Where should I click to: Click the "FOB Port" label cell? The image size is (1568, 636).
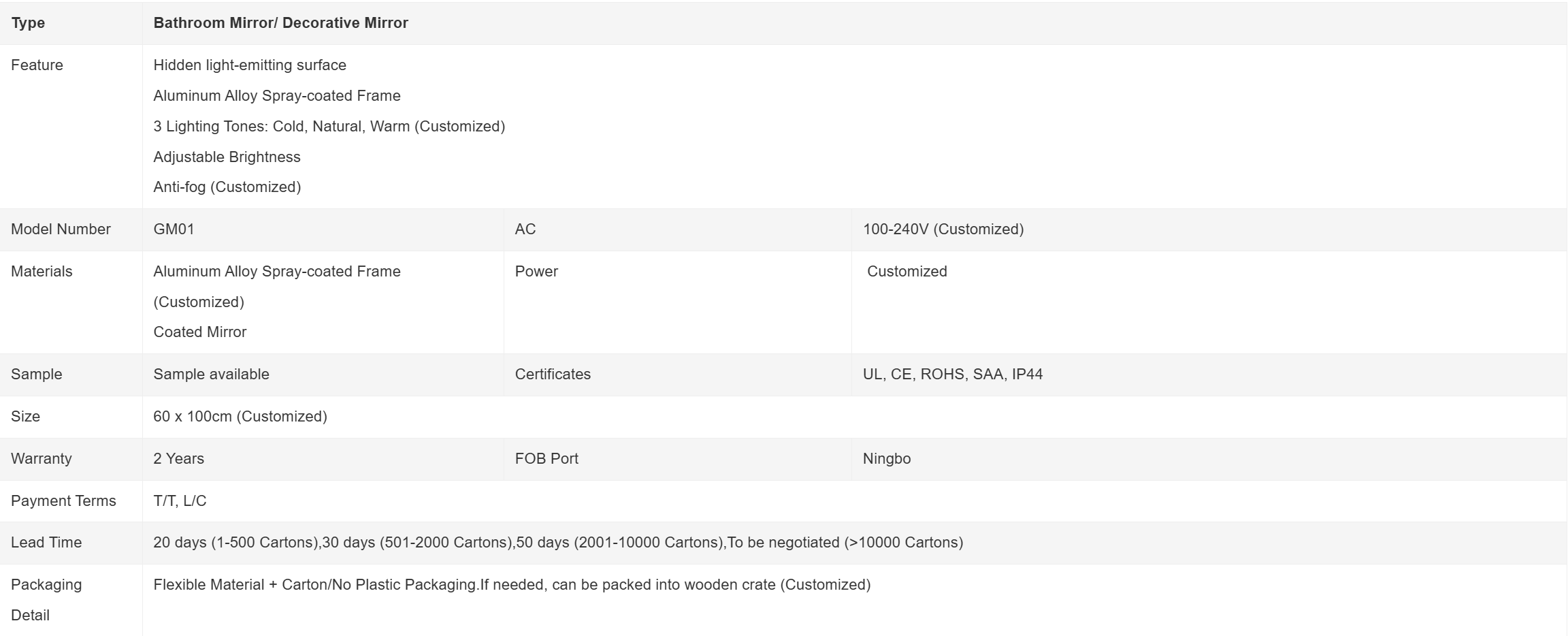click(546, 459)
